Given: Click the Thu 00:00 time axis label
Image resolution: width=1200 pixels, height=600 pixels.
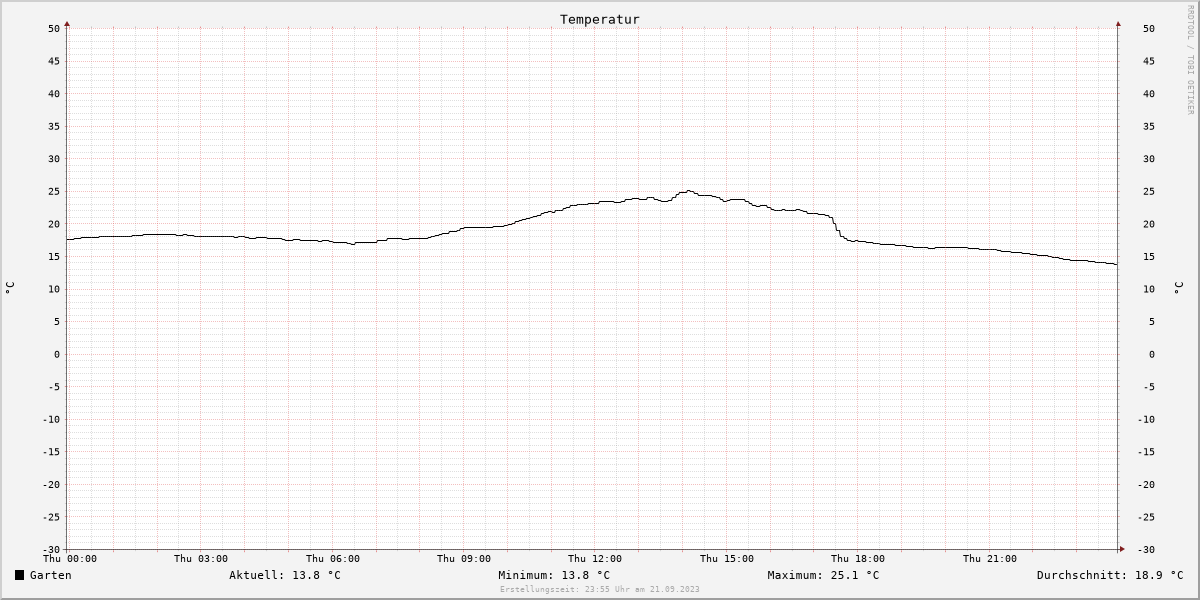Looking at the screenshot, I should click(x=70, y=559).
